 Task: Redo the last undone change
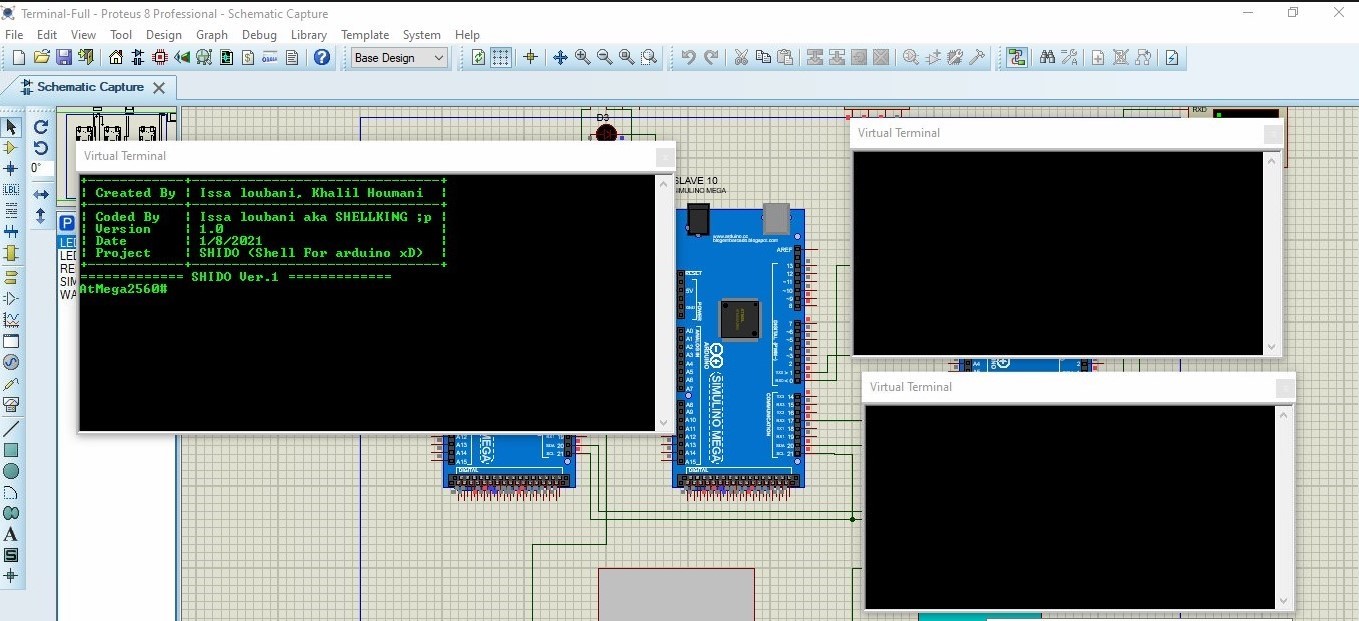coord(711,58)
